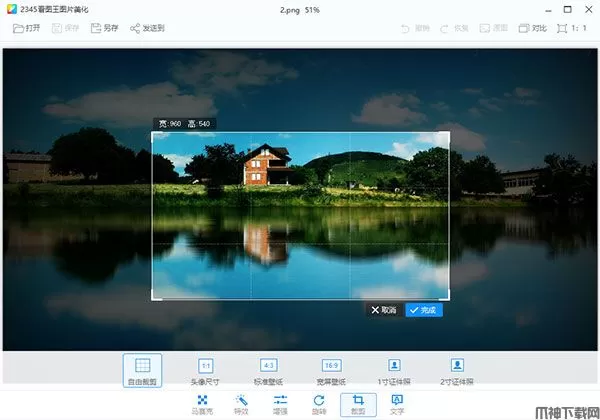Open the 增强 (Enhance) adjustment tool
Image resolution: width=600 pixels, height=420 pixels.
tap(280, 400)
